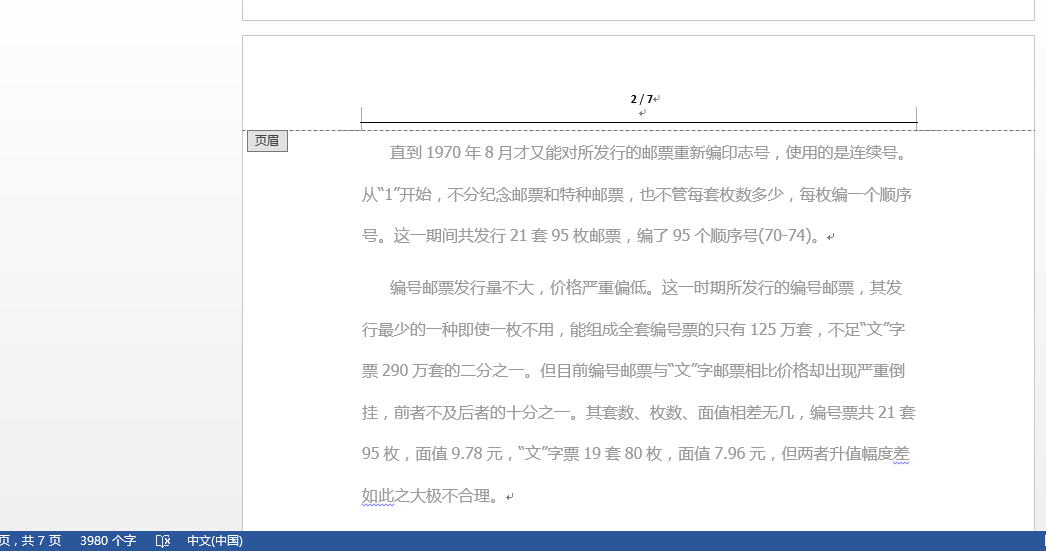Click the line starting 编号邮票发行量不大
This screenshot has width=1046, height=551.
646,288
